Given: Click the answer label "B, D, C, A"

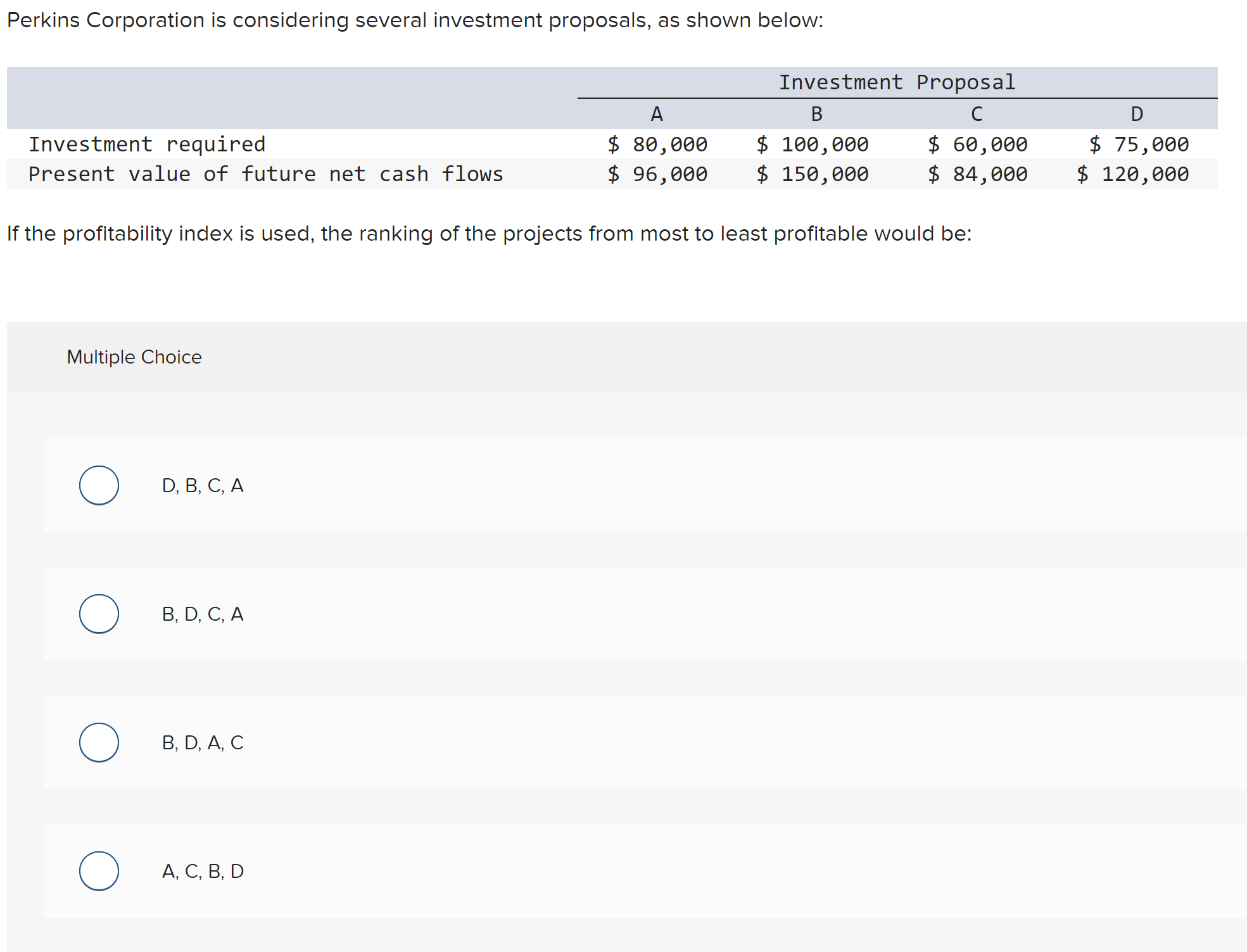Looking at the screenshot, I should 203,614.
